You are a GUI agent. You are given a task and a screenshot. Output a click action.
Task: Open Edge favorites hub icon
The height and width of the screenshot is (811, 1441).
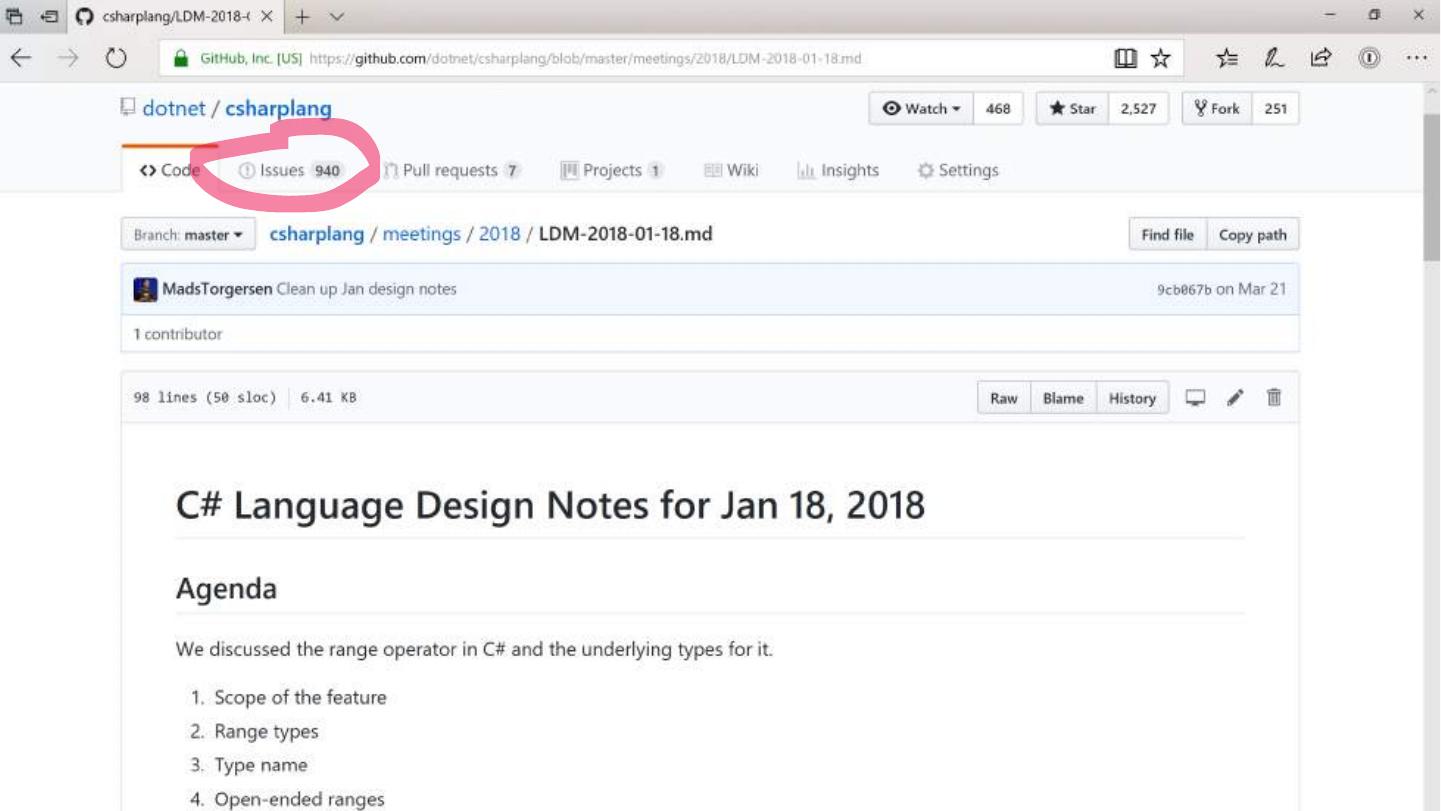(x=1227, y=58)
